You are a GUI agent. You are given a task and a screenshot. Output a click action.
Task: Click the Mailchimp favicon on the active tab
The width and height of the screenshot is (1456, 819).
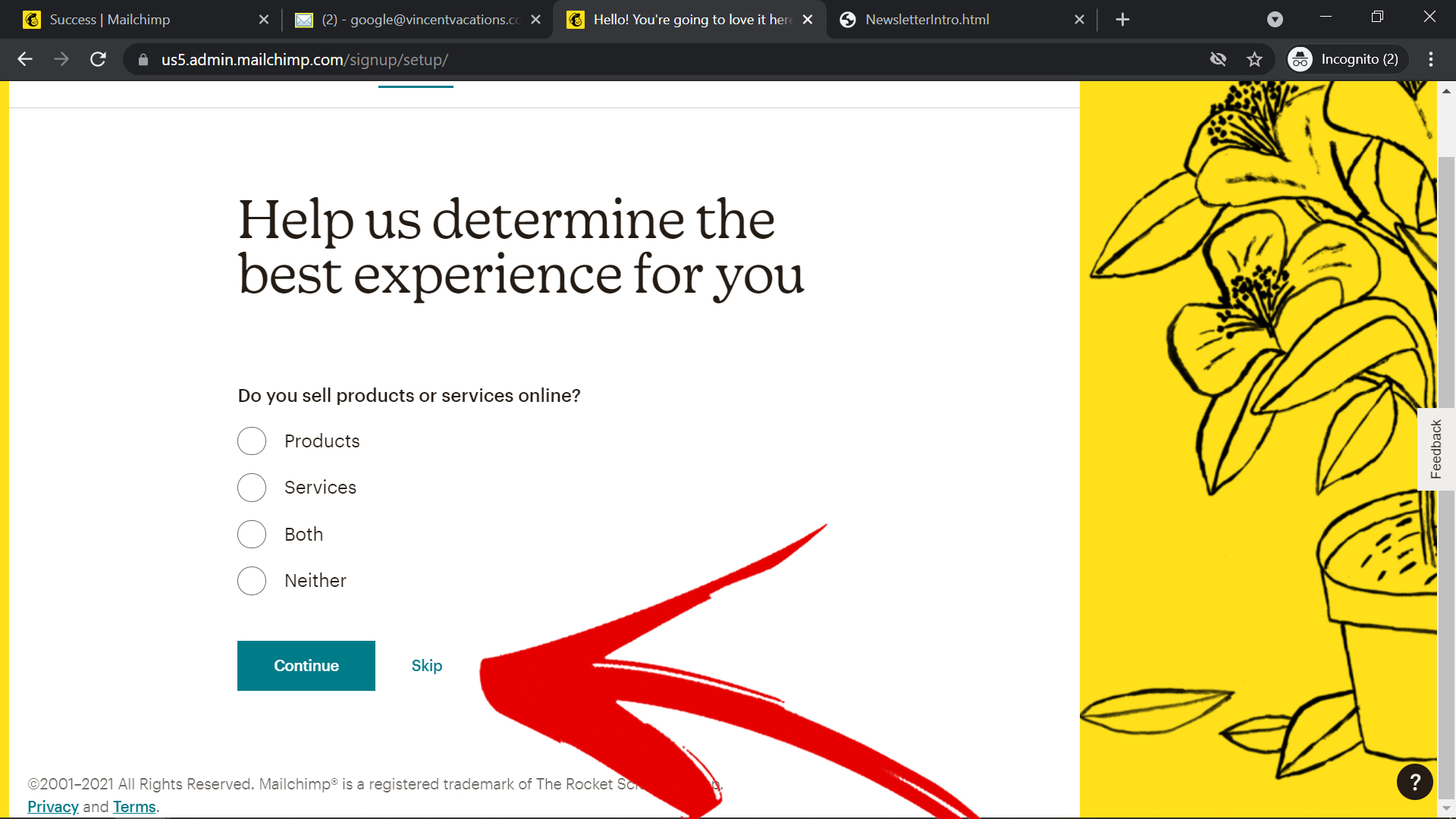pos(576,20)
